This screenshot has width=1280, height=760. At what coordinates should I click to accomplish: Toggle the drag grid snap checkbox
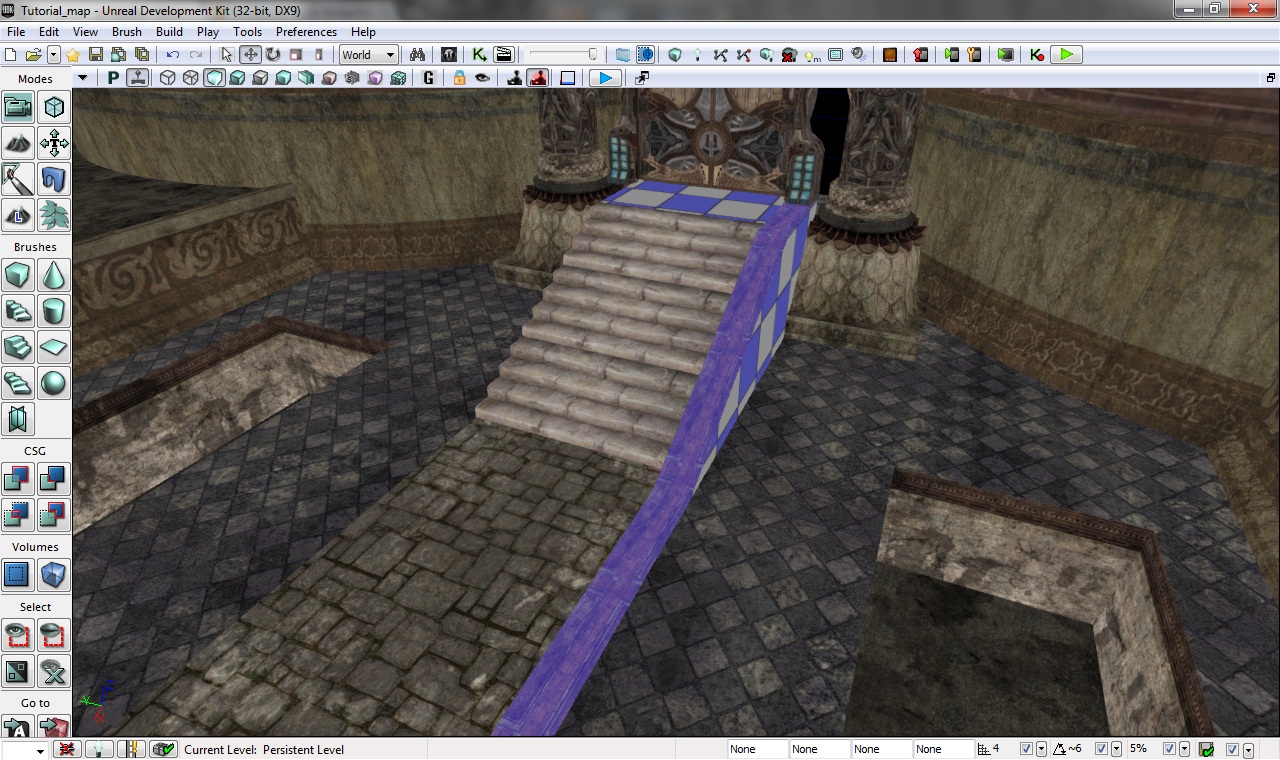pyautogui.click(x=1026, y=749)
